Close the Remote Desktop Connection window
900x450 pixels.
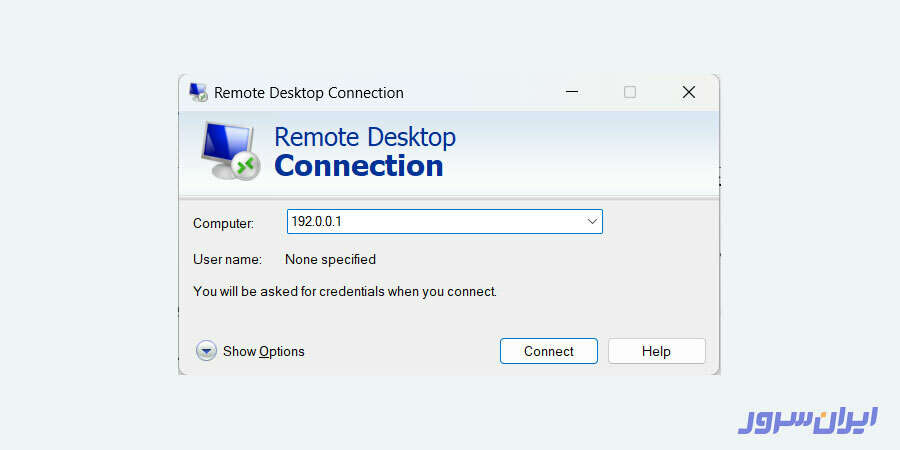tap(688, 92)
